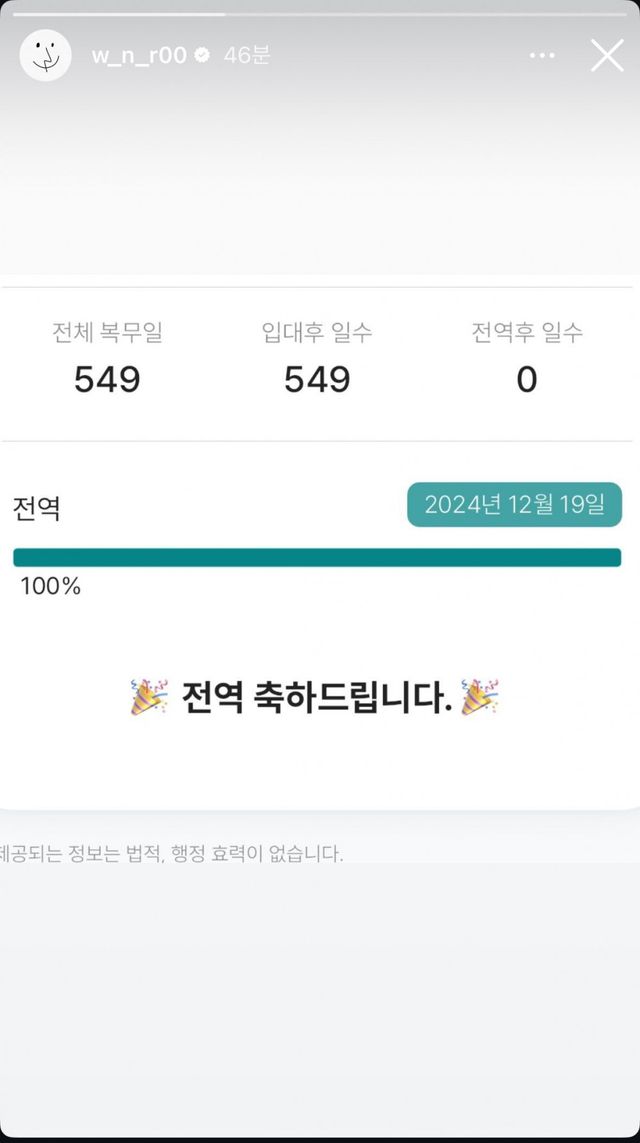The height and width of the screenshot is (1143, 640).
Task: Select the 입대후 일수 label
Action: coord(317,333)
